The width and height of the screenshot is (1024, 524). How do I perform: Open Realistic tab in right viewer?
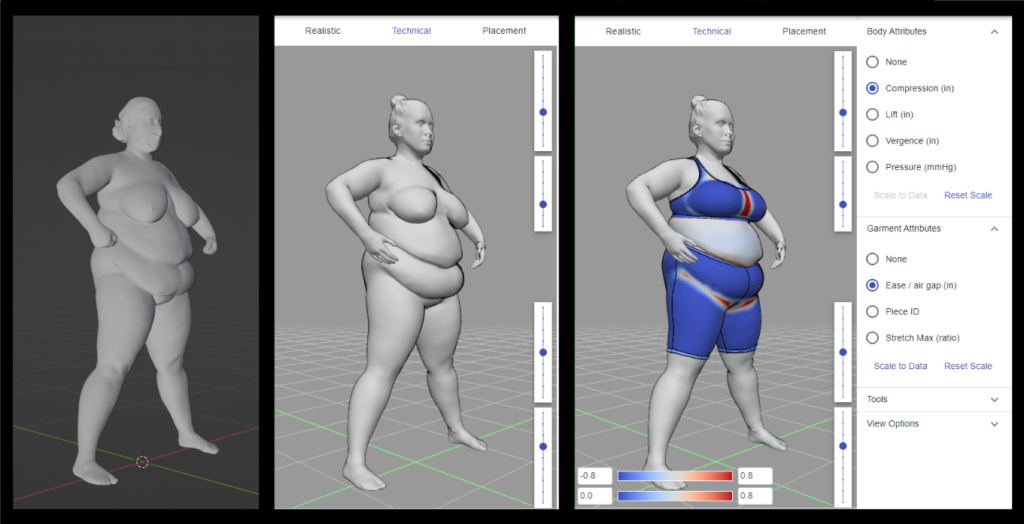coord(623,31)
